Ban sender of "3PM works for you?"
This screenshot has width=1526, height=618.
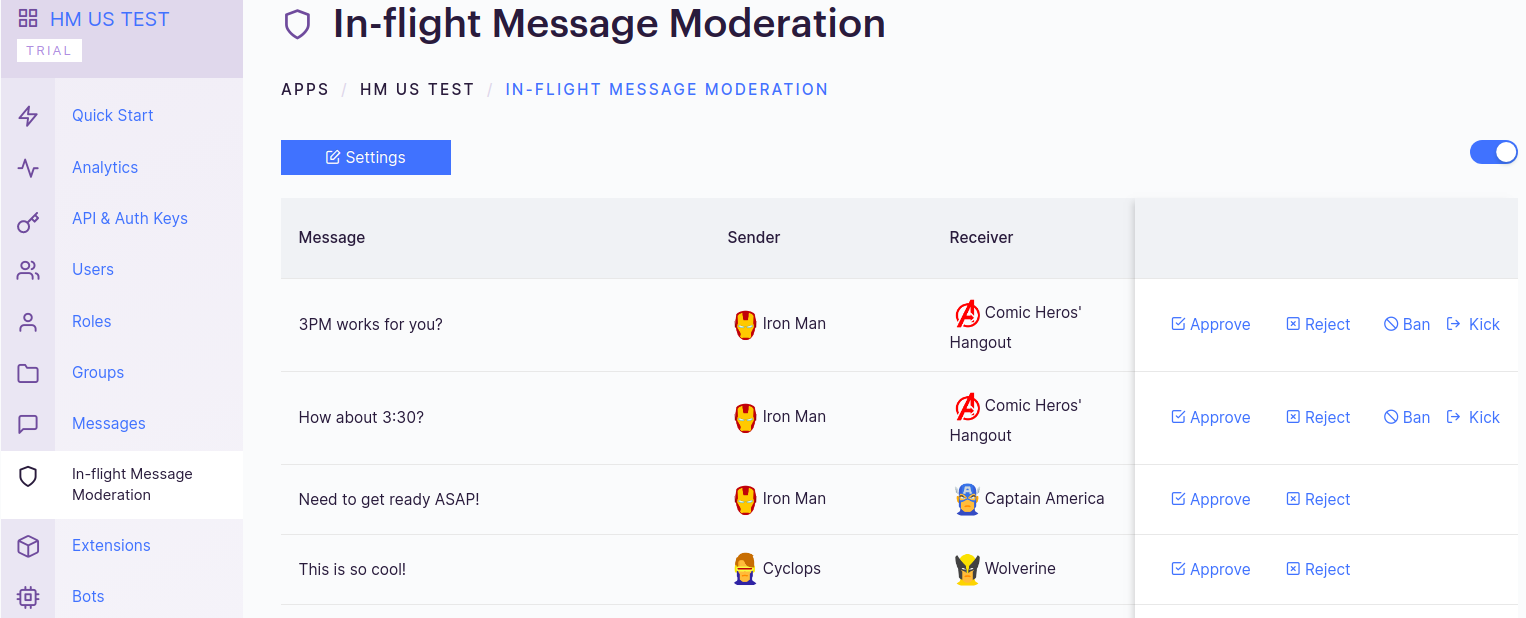[x=1407, y=325]
